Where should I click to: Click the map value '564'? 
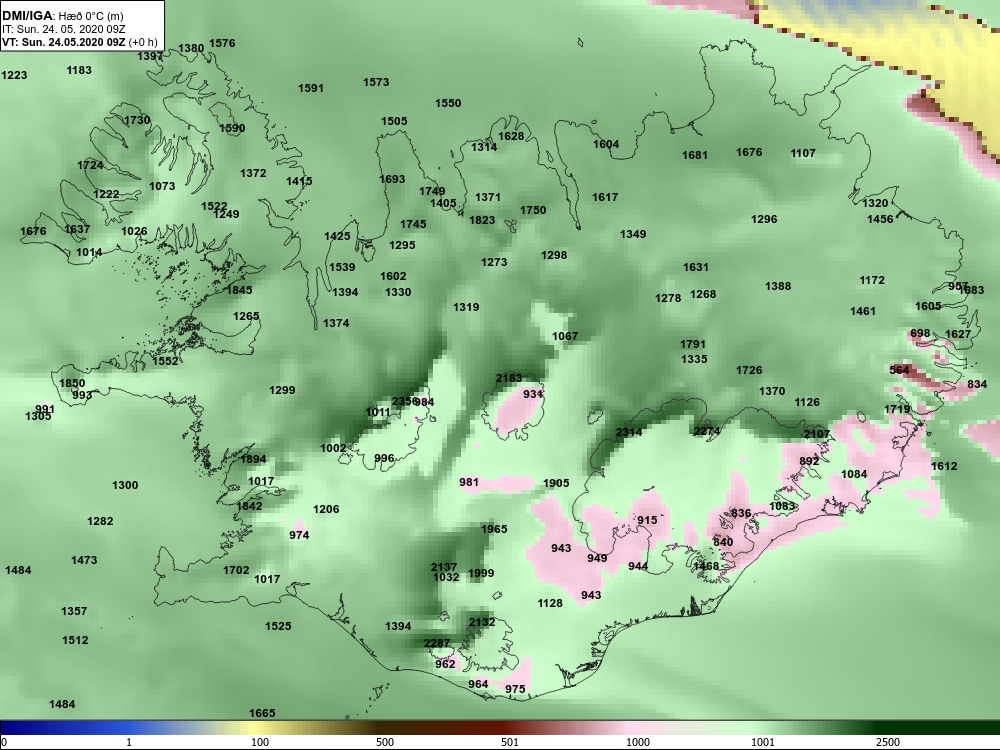(899, 370)
